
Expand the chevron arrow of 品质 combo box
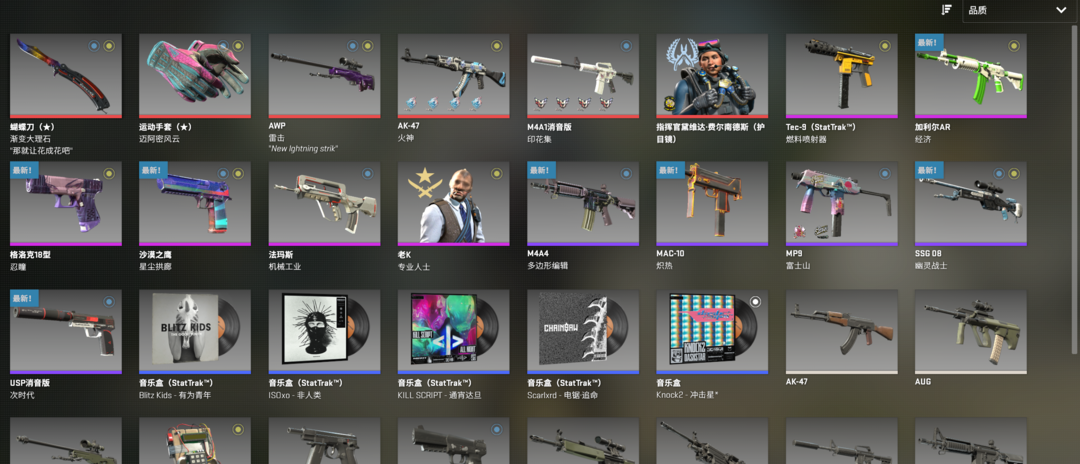tap(1060, 10)
